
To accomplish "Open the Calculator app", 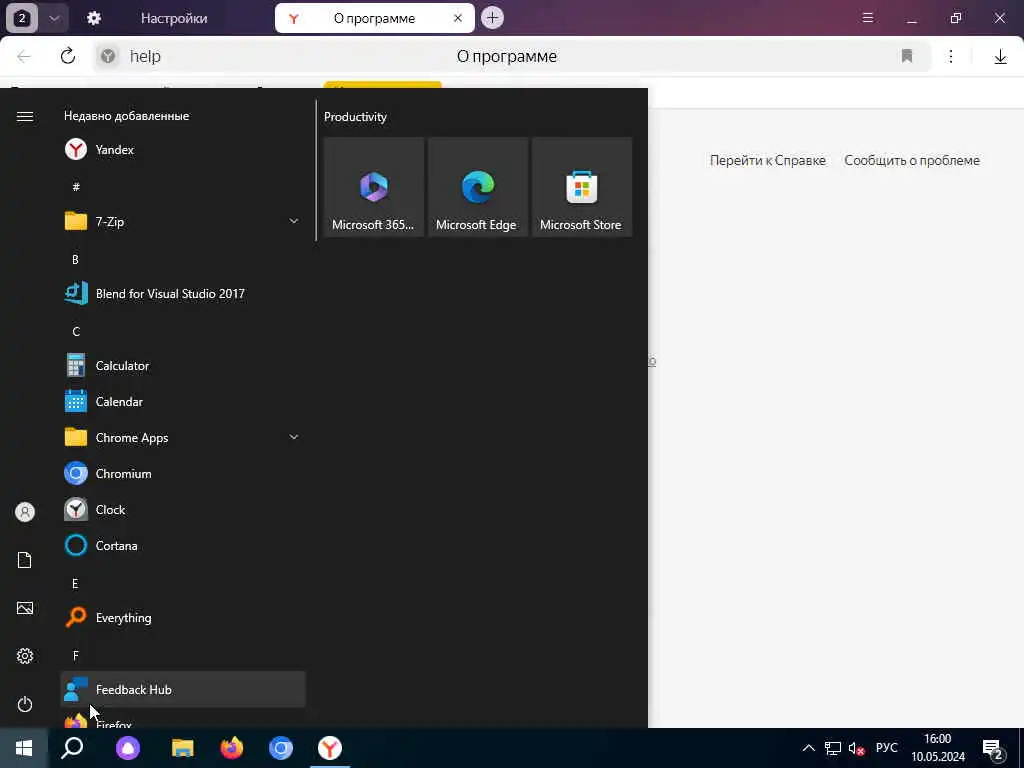I will tap(183, 366).
